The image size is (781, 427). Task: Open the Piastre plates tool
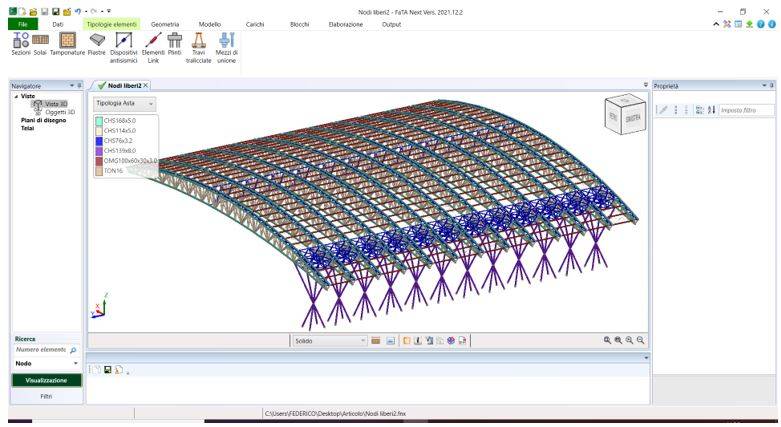tap(97, 44)
